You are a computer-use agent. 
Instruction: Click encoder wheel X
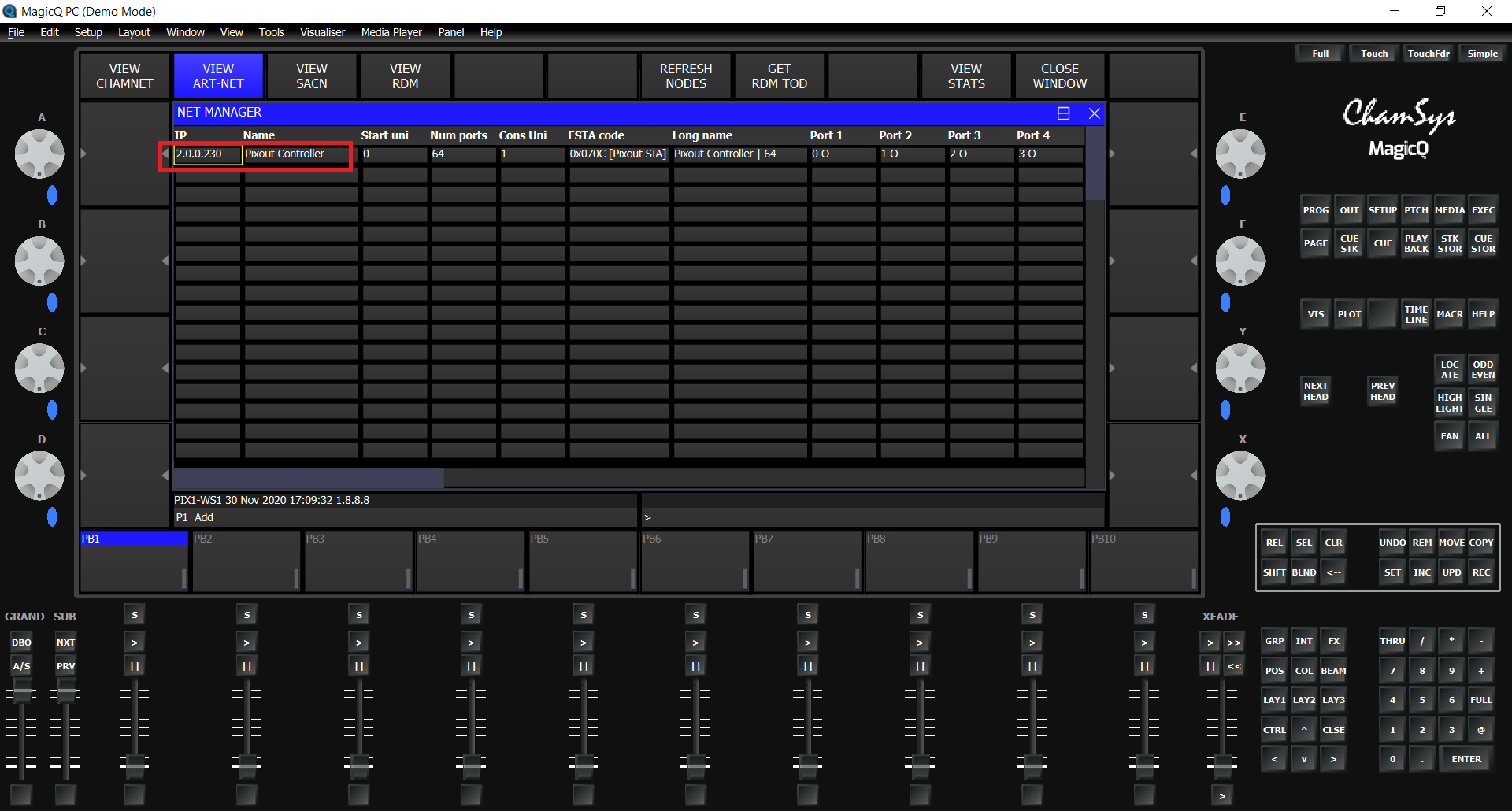pos(1240,476)
